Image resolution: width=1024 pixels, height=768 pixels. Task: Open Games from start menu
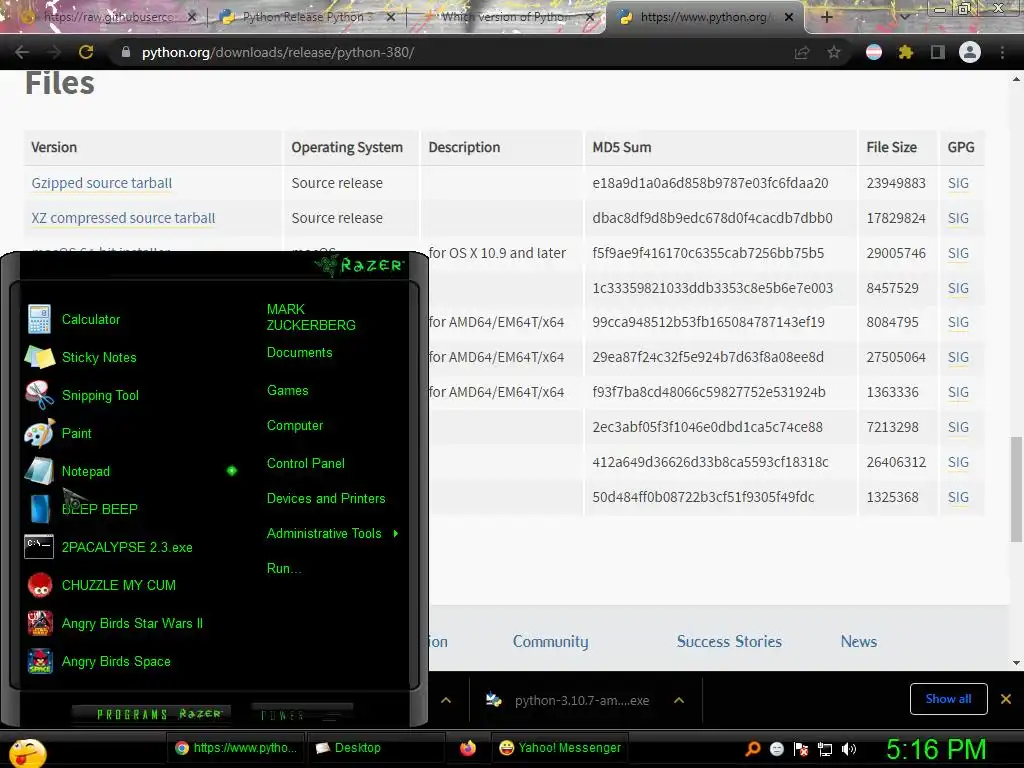287,391
